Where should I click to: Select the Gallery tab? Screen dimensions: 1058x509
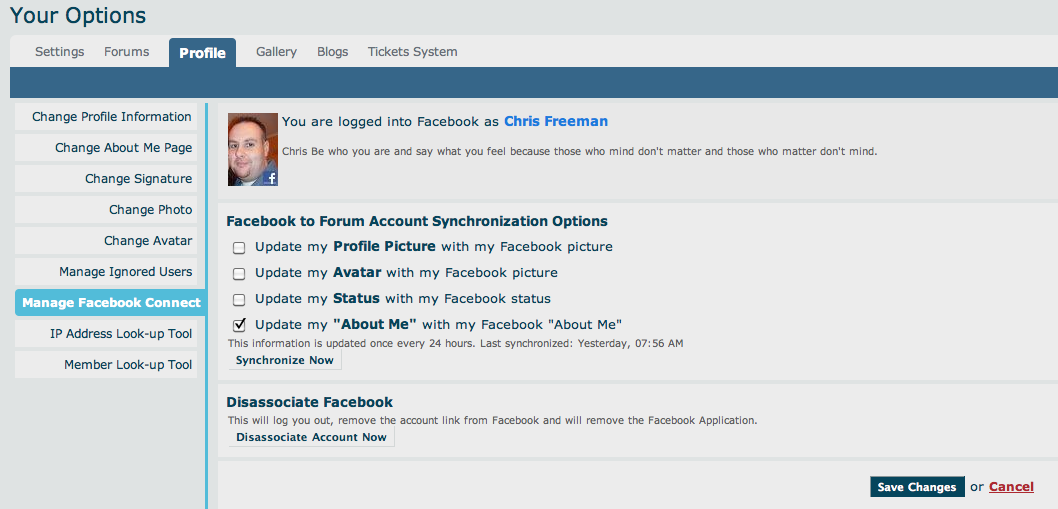pos(276,52)
